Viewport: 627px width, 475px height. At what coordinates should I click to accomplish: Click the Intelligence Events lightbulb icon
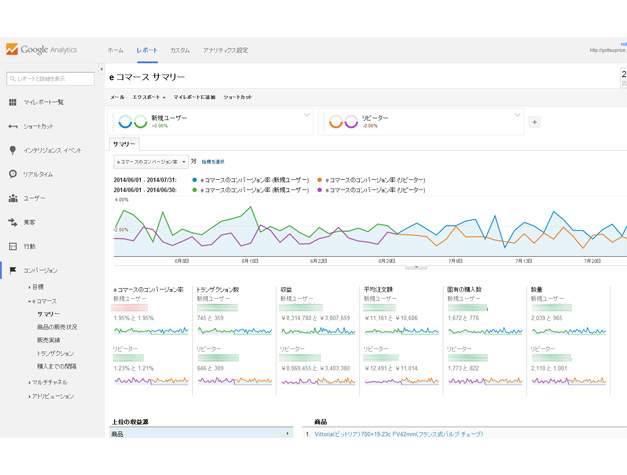click(x=13, y=150)
